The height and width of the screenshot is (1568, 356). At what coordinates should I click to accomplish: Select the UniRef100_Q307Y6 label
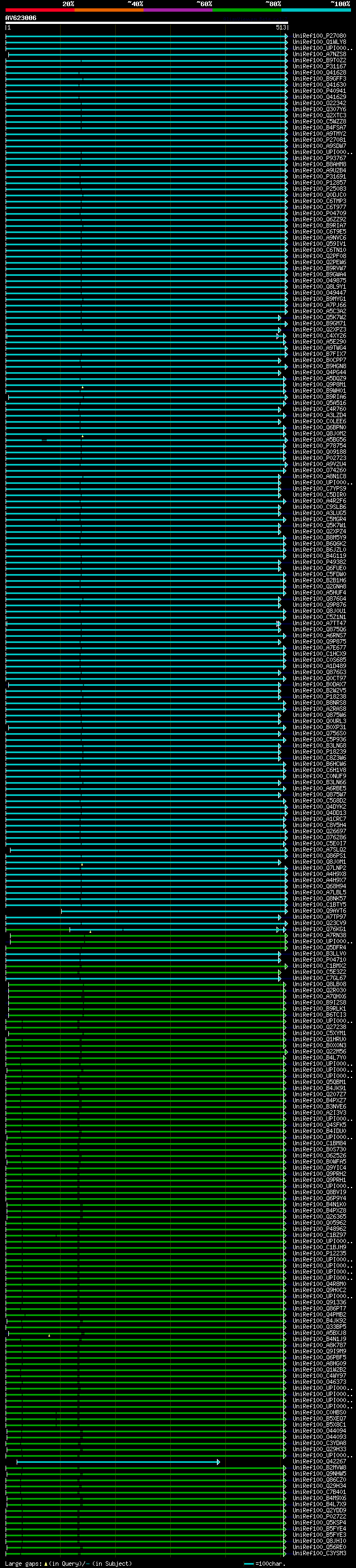pos(319,110)
